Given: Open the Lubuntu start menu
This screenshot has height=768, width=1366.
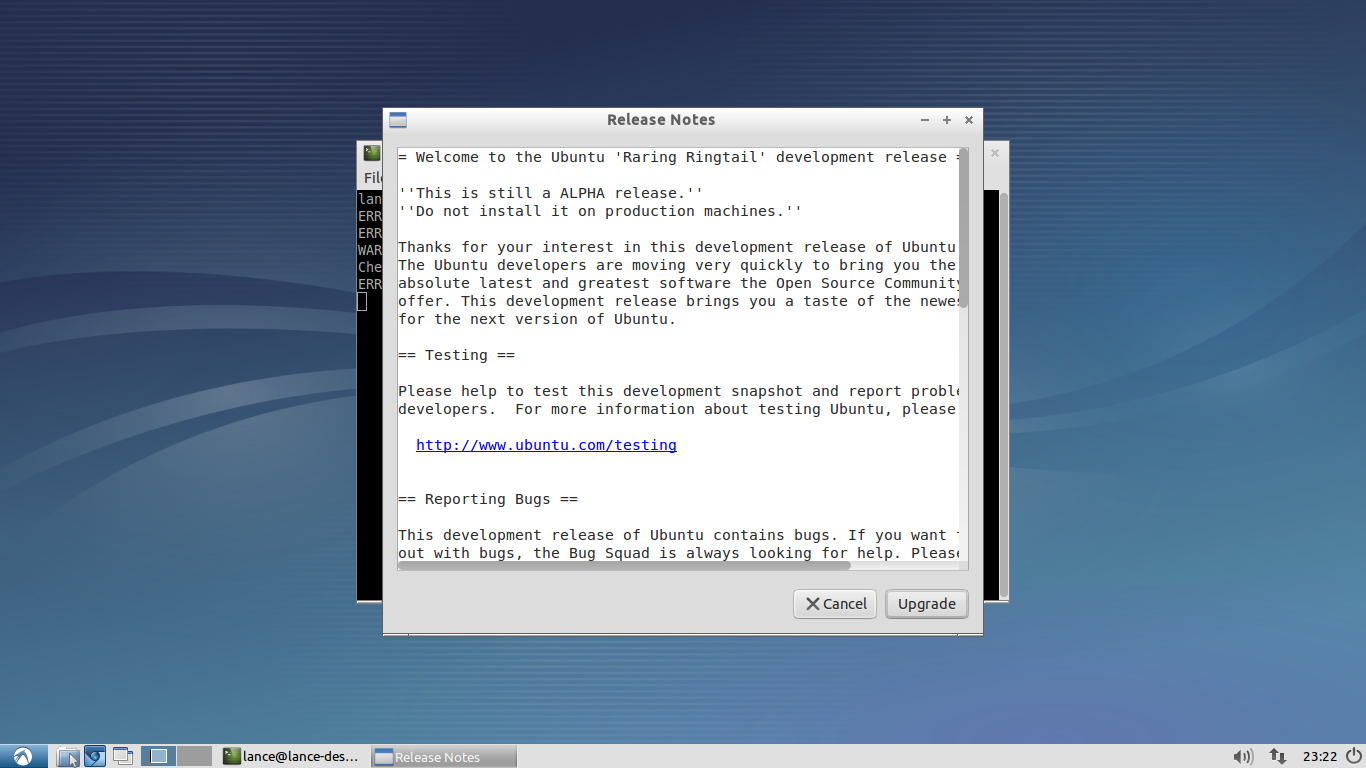Looking at the screenshot, I should (x=23, y=756).
